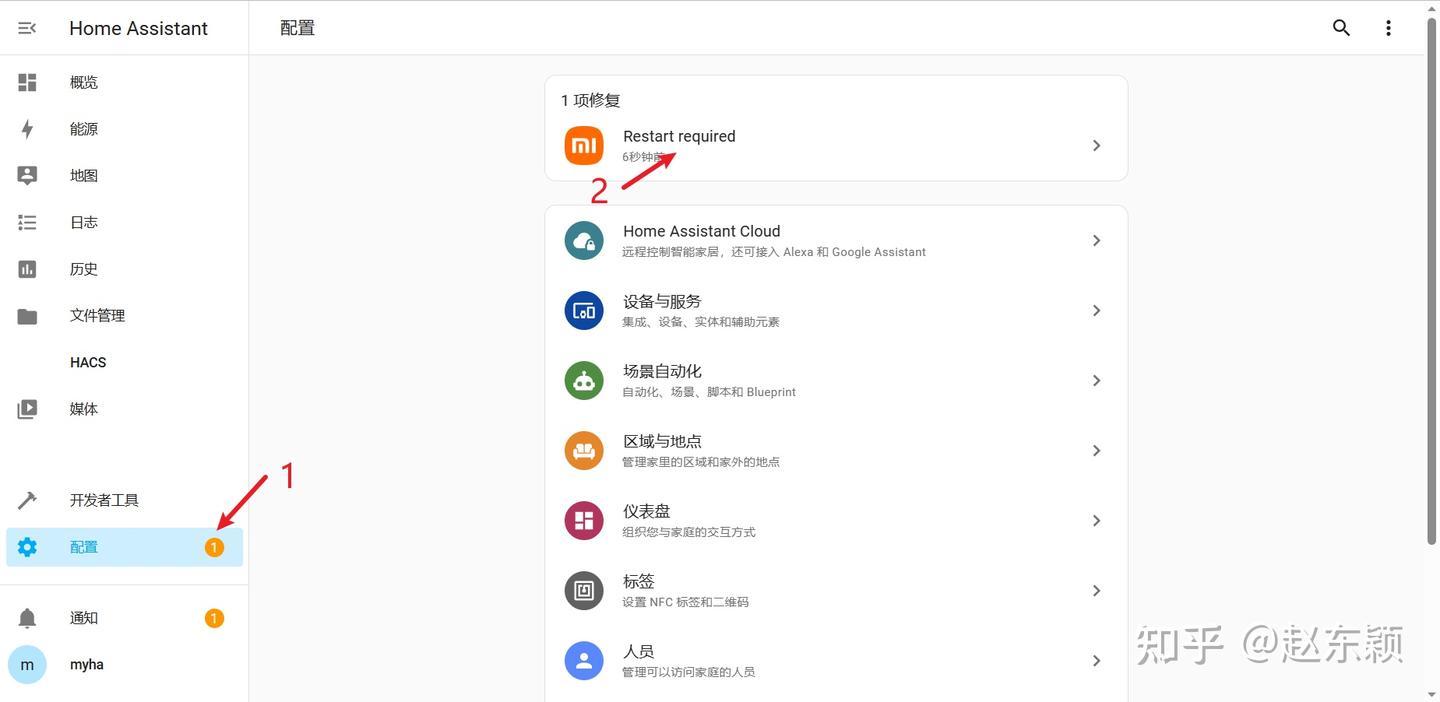Viewport: 1440px width, 702px height.
Task: Click the 开发者工具 hammer icon
Action: 27,500
